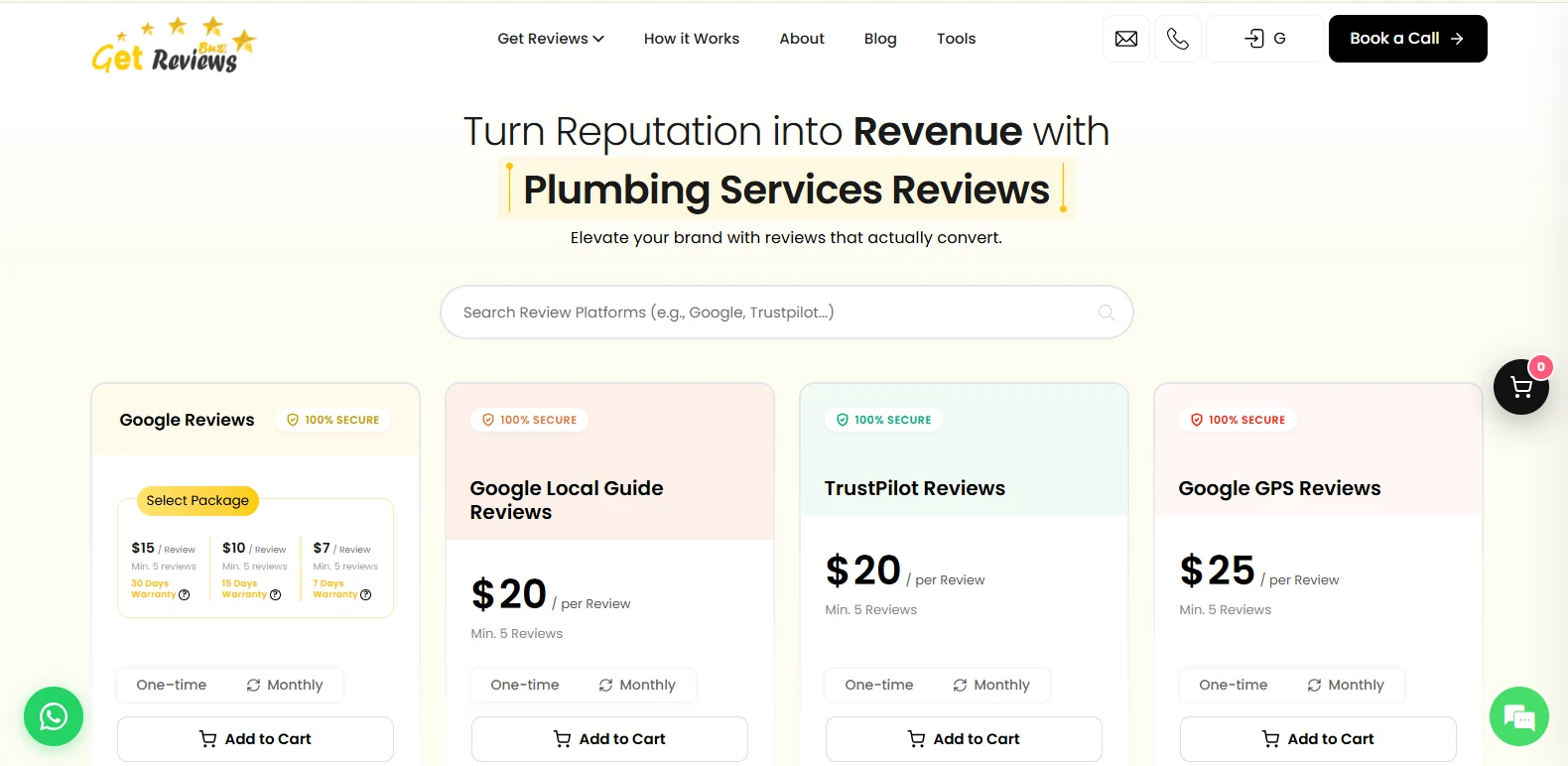
Task: Select One-time for Google Local Guide Reviews
Action: (525, 685)
